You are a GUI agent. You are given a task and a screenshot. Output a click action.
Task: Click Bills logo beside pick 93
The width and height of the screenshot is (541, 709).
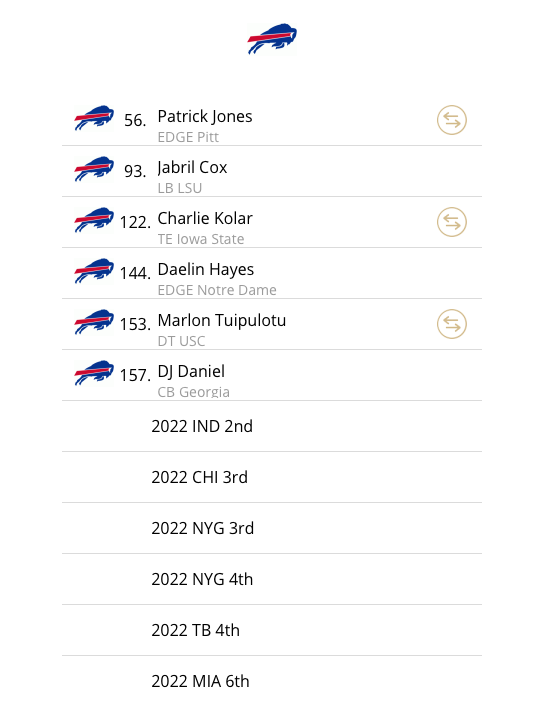[x=94, y=169]
